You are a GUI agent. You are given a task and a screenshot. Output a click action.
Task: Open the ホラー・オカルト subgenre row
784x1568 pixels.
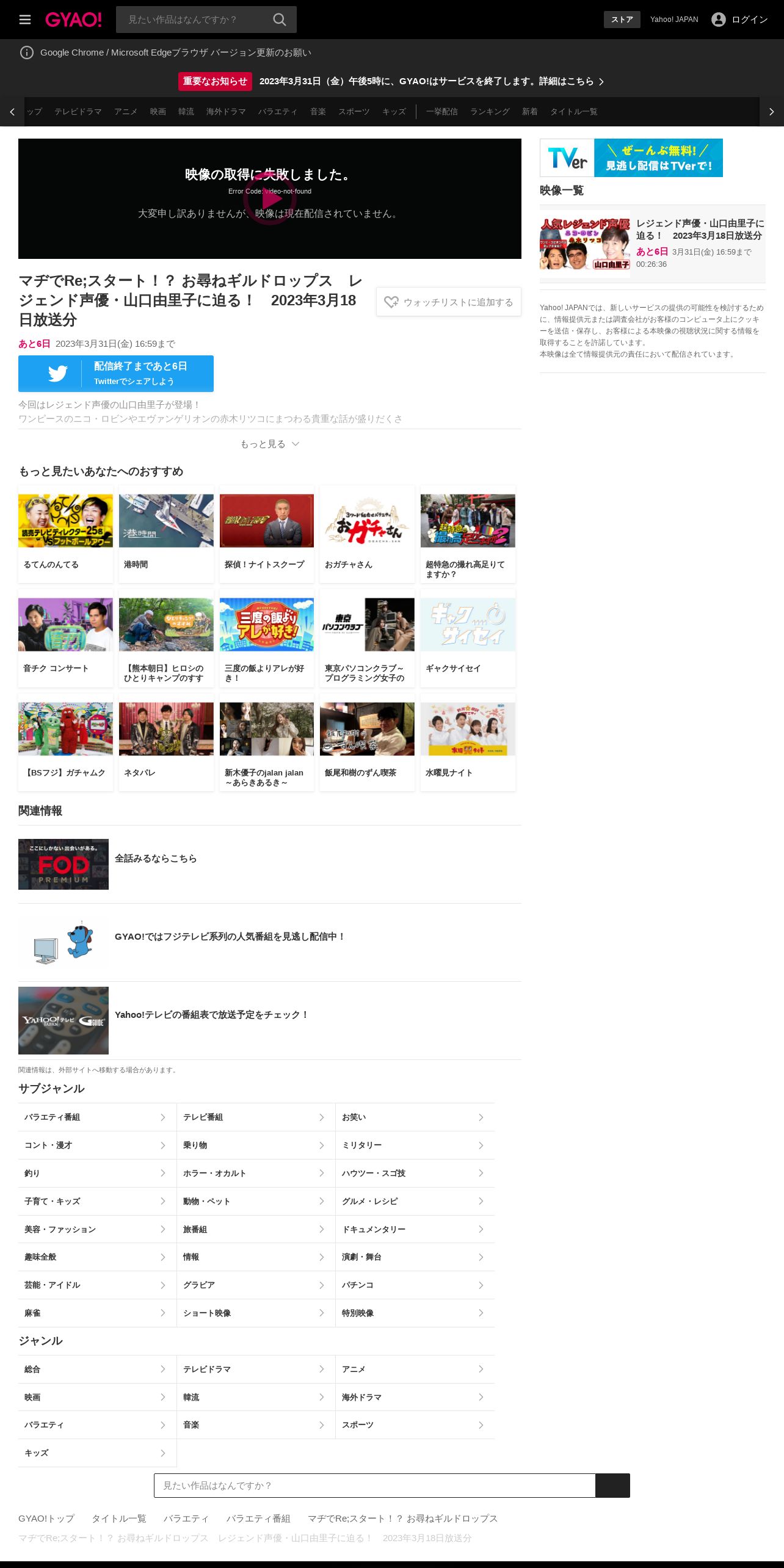(256, 1173)
